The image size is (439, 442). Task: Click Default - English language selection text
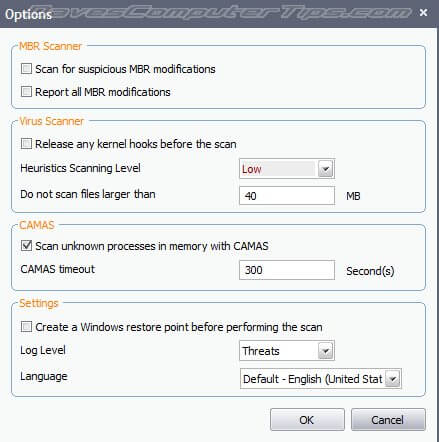pyautogui.click(x=312, y=379)
